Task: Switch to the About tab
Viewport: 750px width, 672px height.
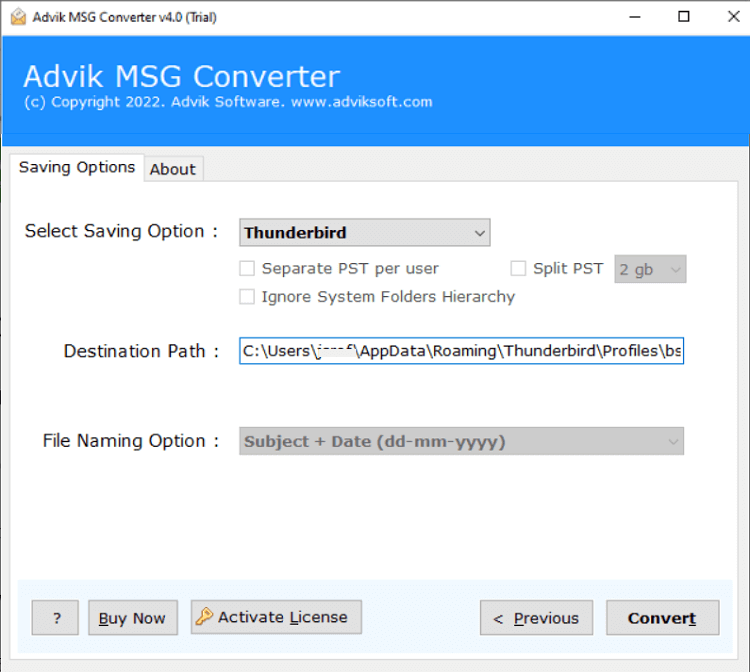Action: coord(173,169)
